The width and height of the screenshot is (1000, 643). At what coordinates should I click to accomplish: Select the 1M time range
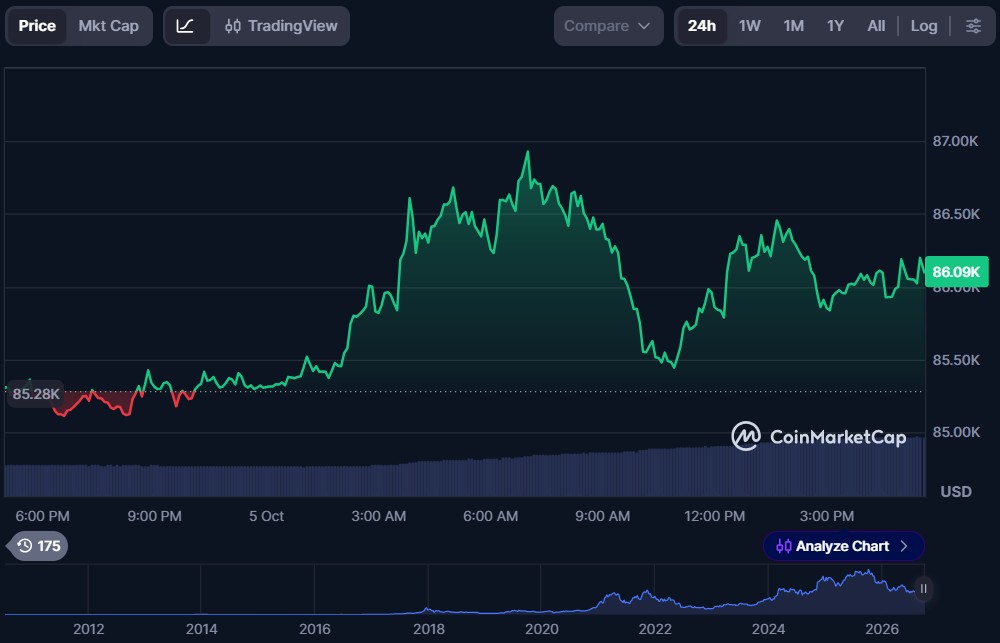[x=793, y=26]
